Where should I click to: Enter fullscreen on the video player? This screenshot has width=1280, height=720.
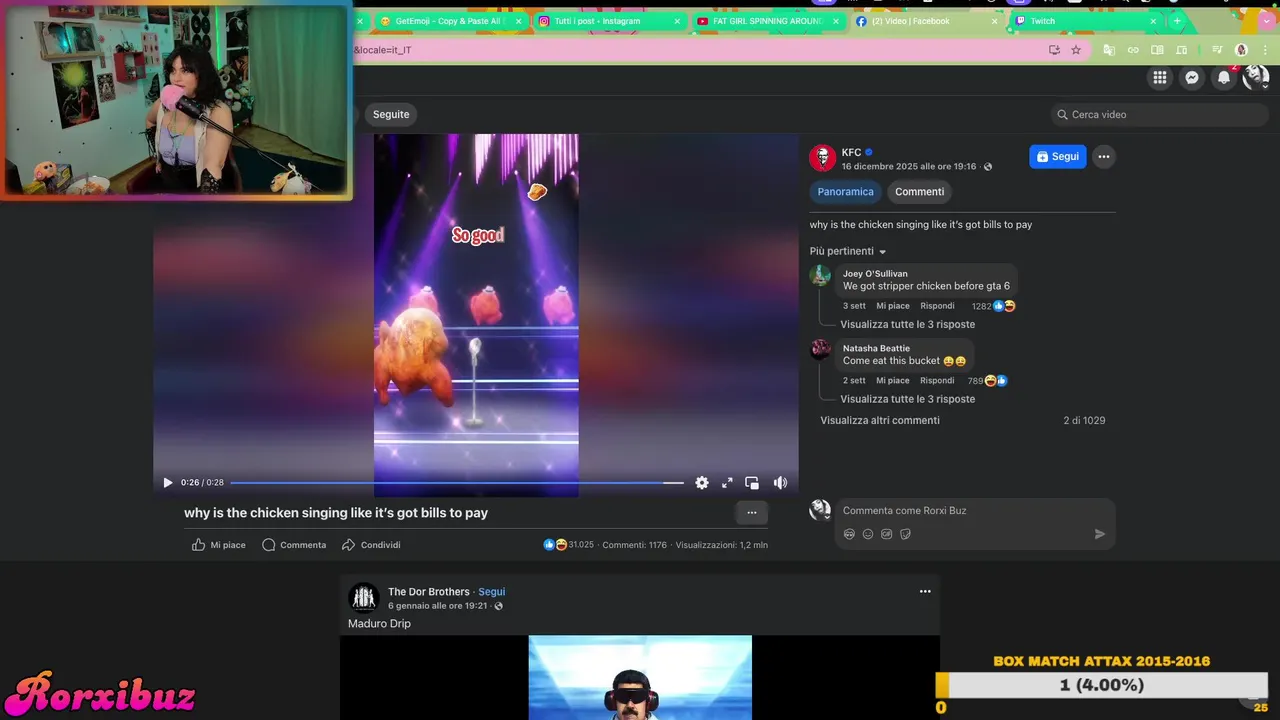coord(727,482)
